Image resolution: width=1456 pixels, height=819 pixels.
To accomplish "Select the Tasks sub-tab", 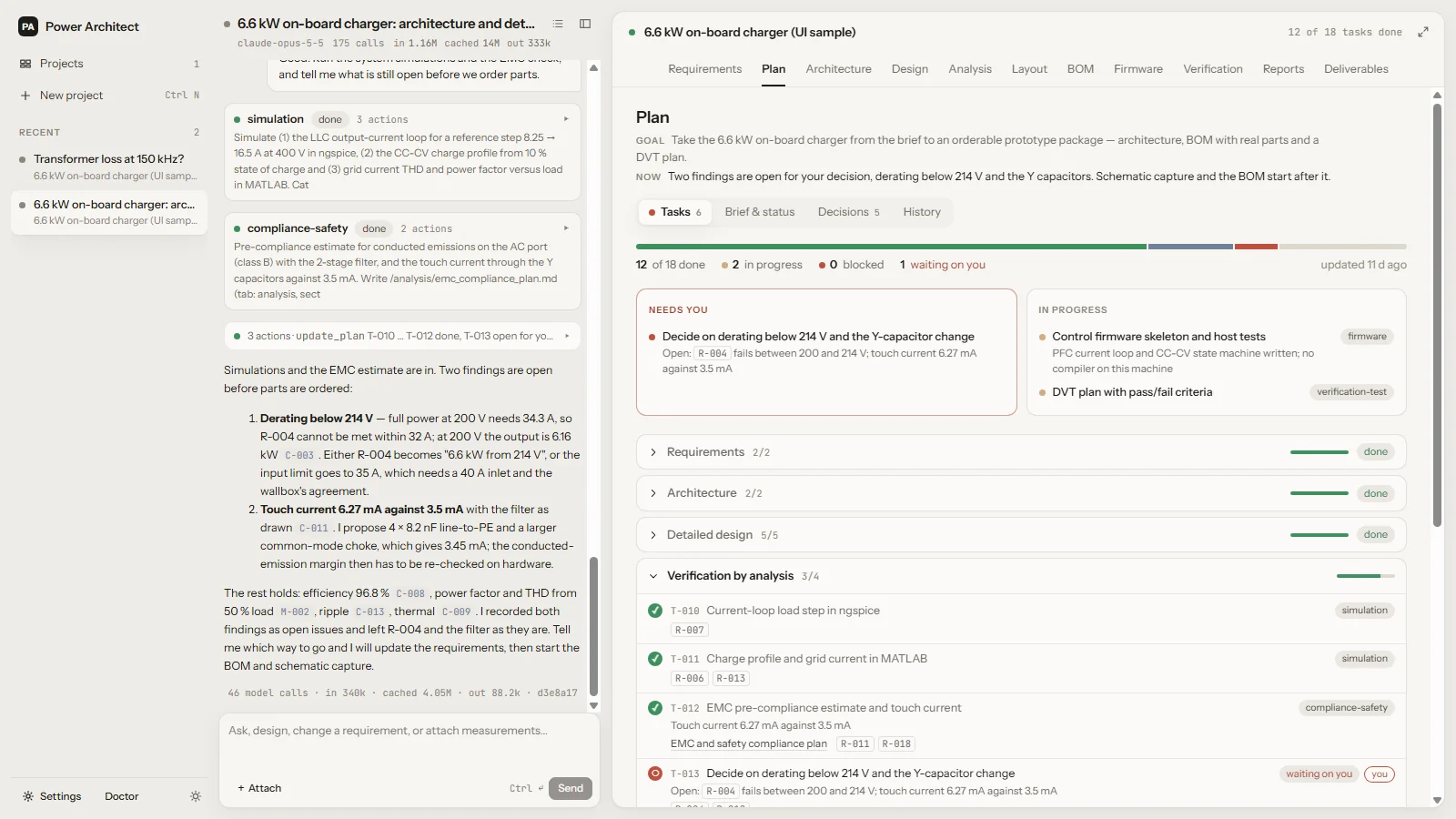I will click(675, 212).
